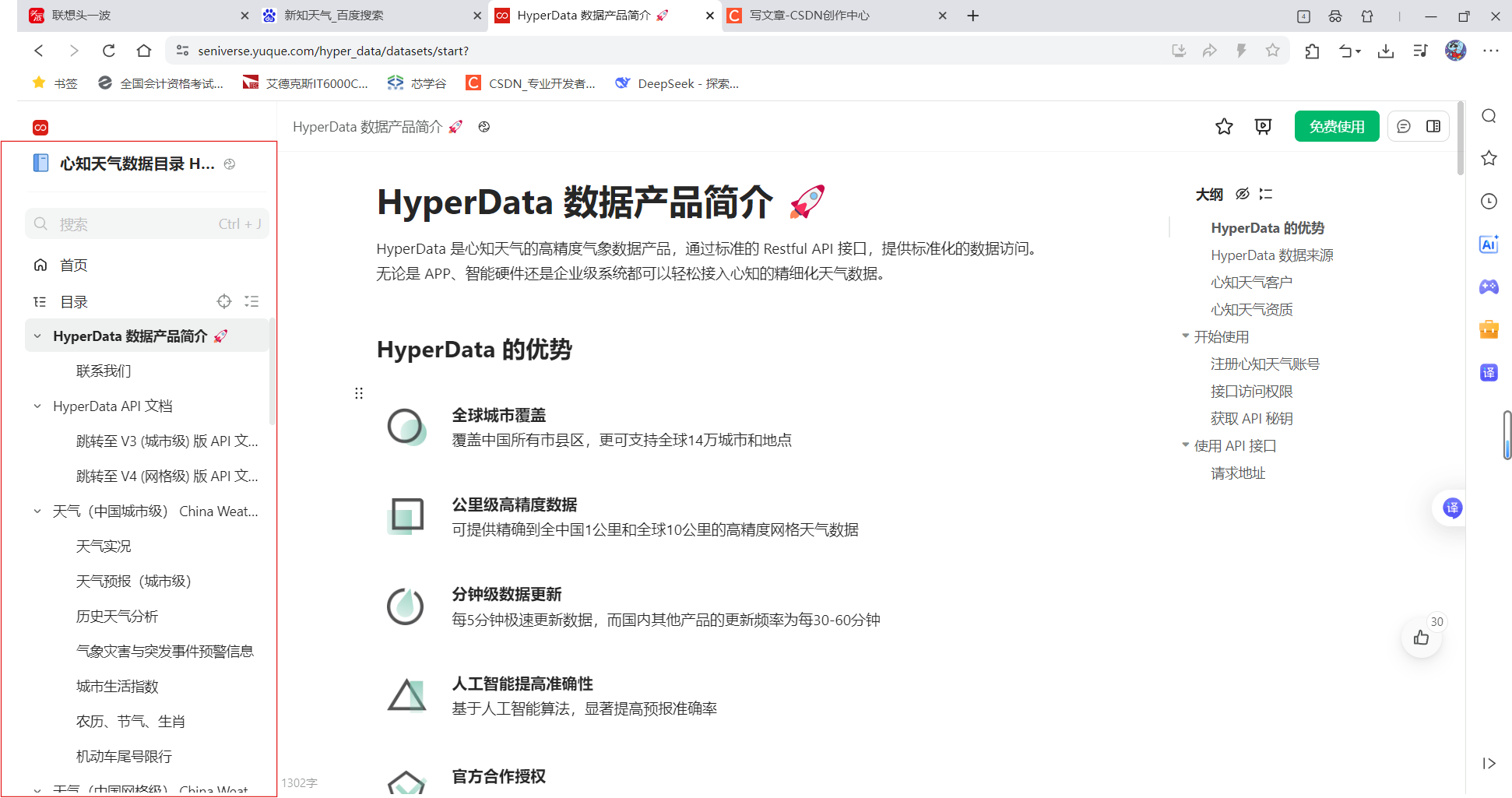Viewport: 1512px width, 798px height.
Task: Switch to 新知天气_百度搜索 browser tab
Action: pyautogui.click(x=371, y=16)
